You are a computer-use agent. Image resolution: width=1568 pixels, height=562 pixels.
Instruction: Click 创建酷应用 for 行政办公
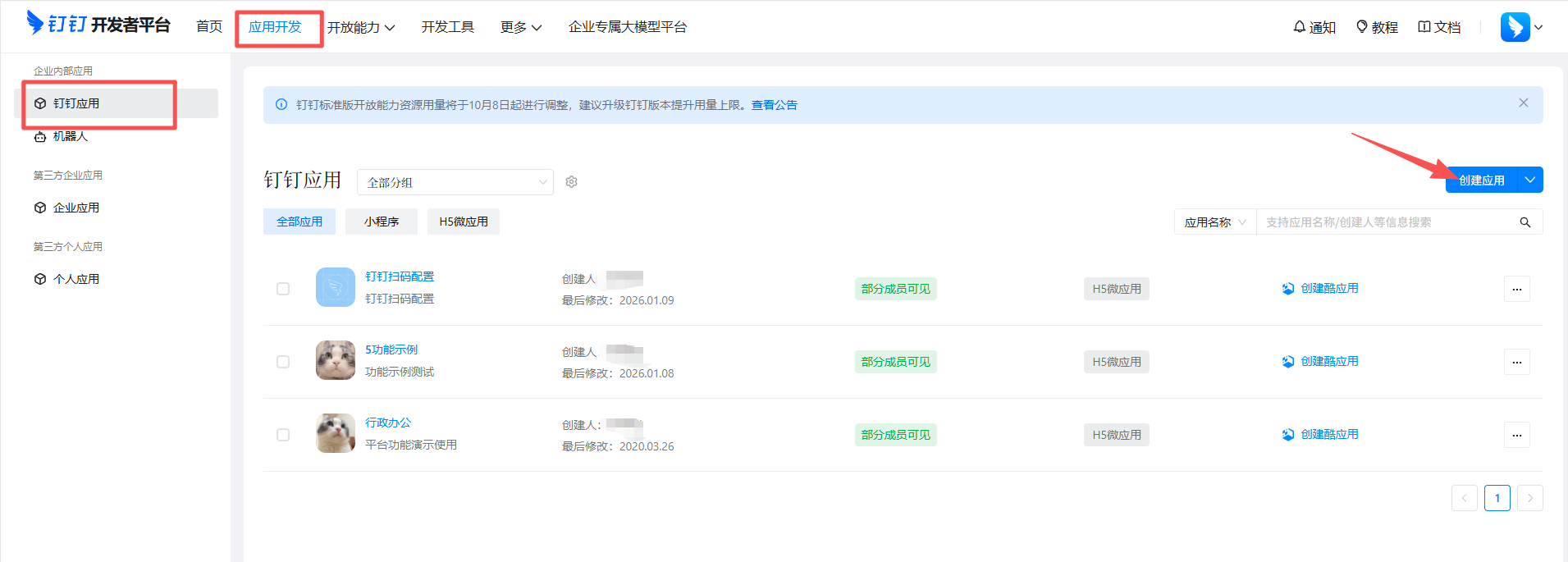1320,434
